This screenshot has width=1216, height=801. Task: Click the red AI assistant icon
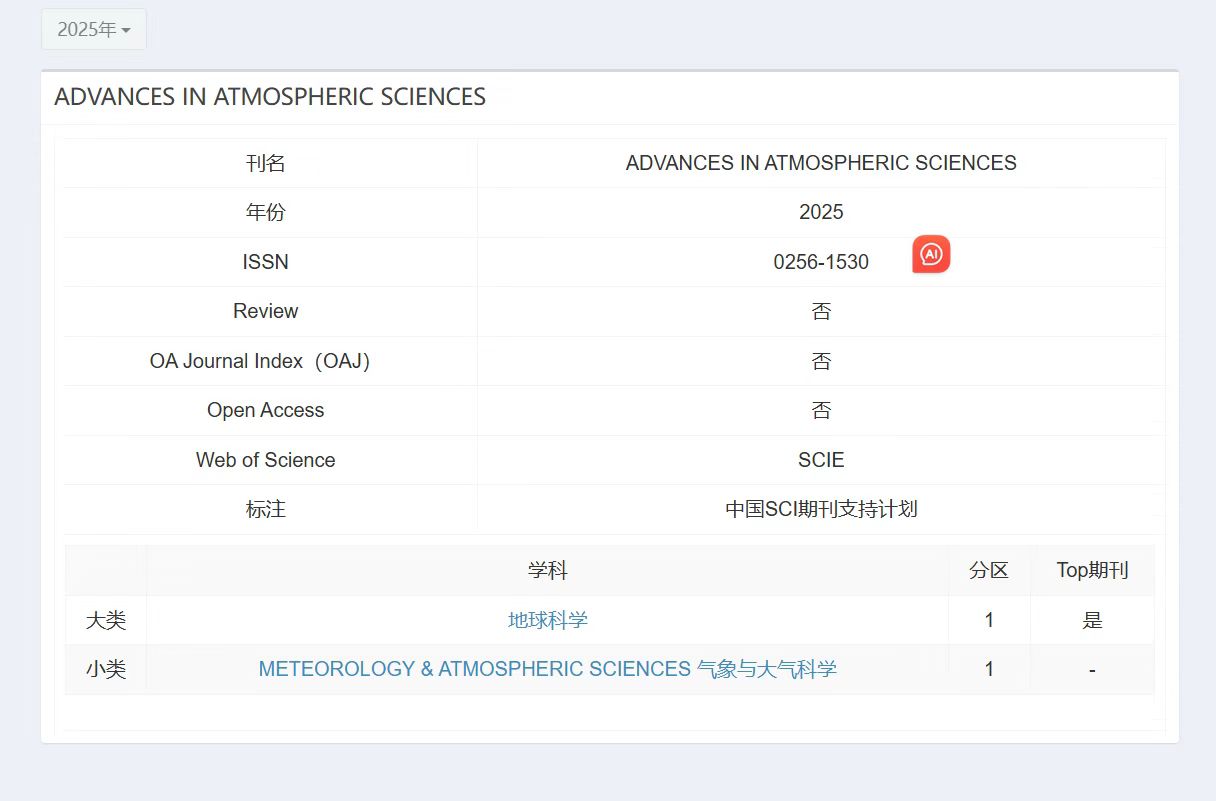(x=931, y=255)
